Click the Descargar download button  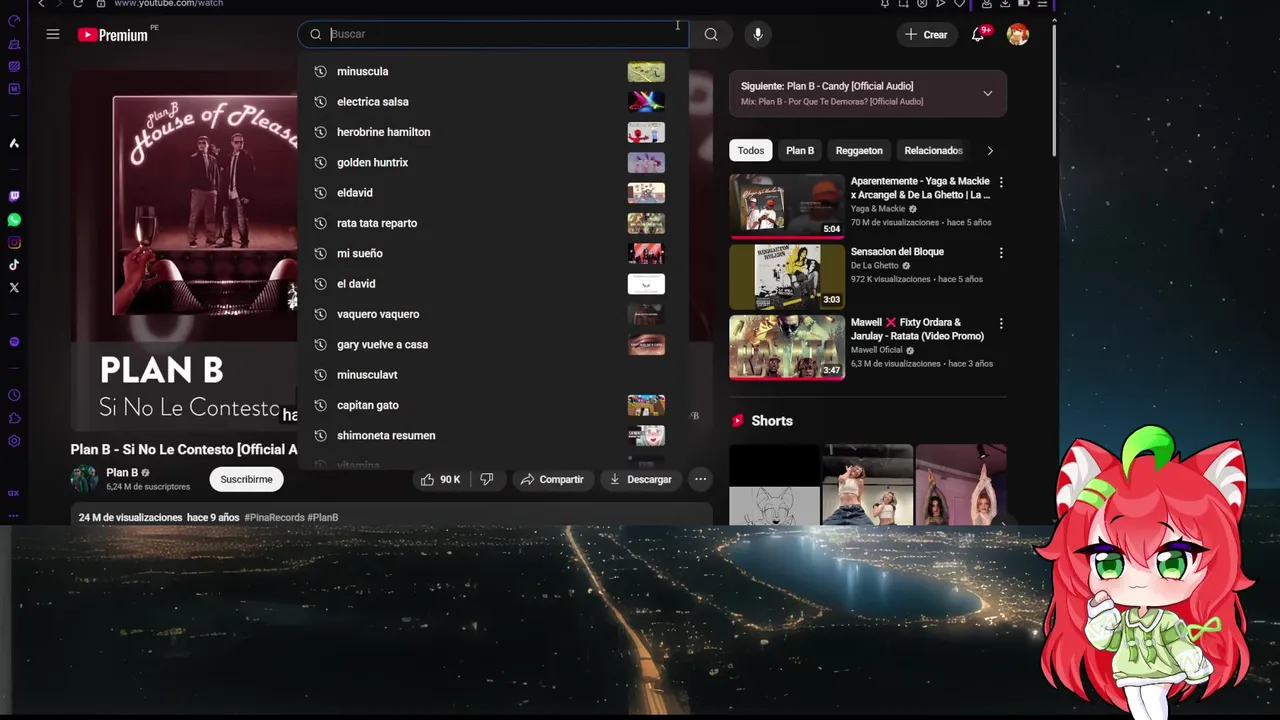click(x=640, y=479)
